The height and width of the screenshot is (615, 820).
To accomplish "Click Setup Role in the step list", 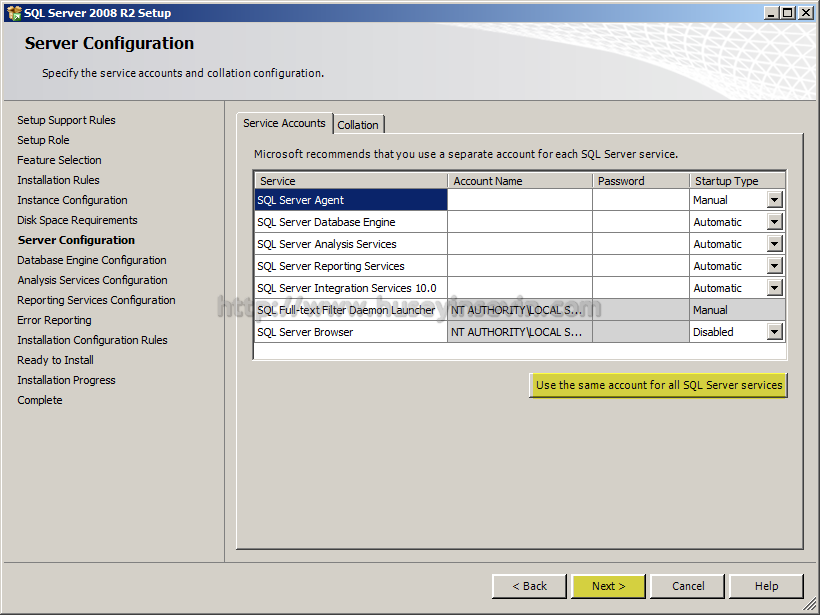I will [43, 140].
